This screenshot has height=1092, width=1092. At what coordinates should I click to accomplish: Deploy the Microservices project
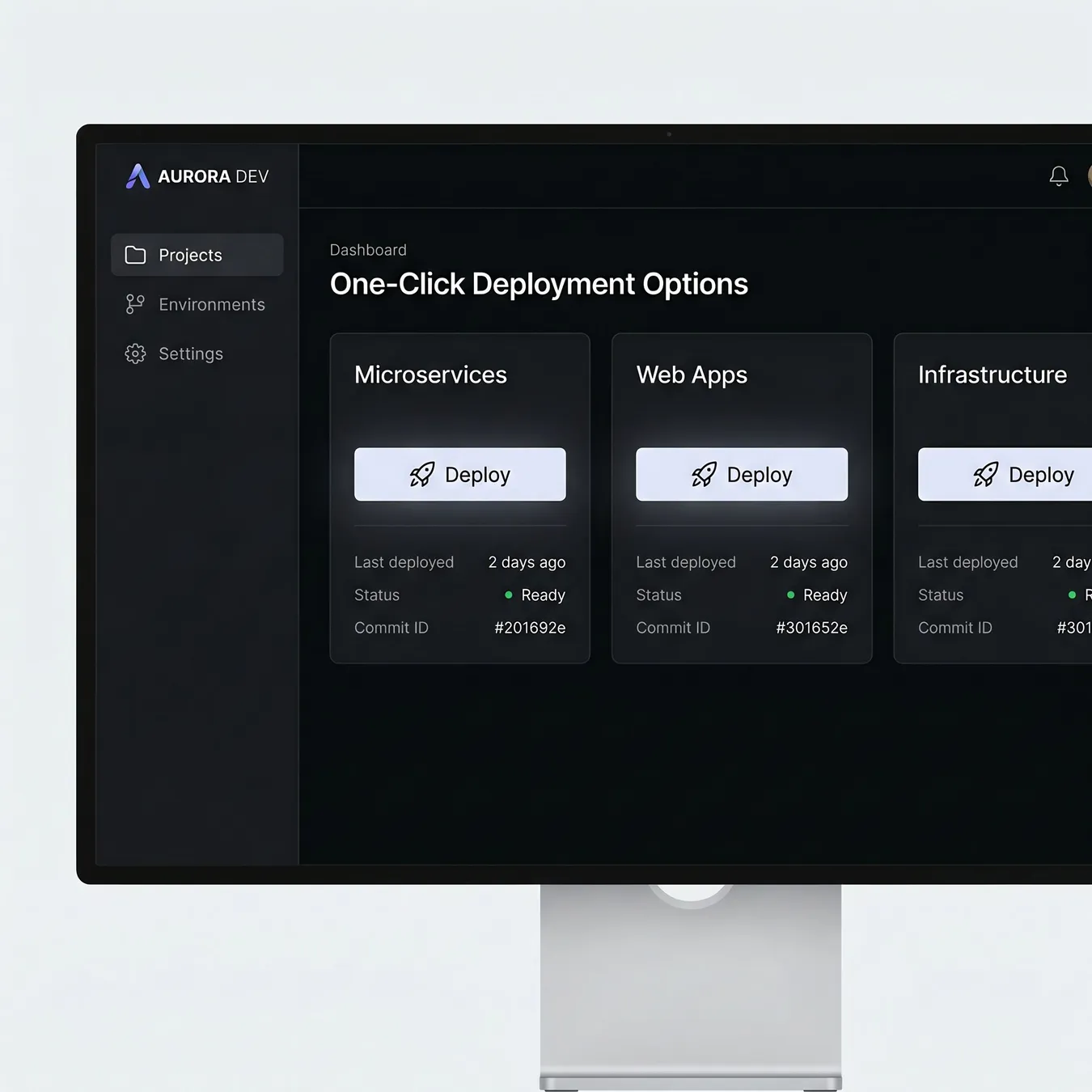(x=460, y=474)
